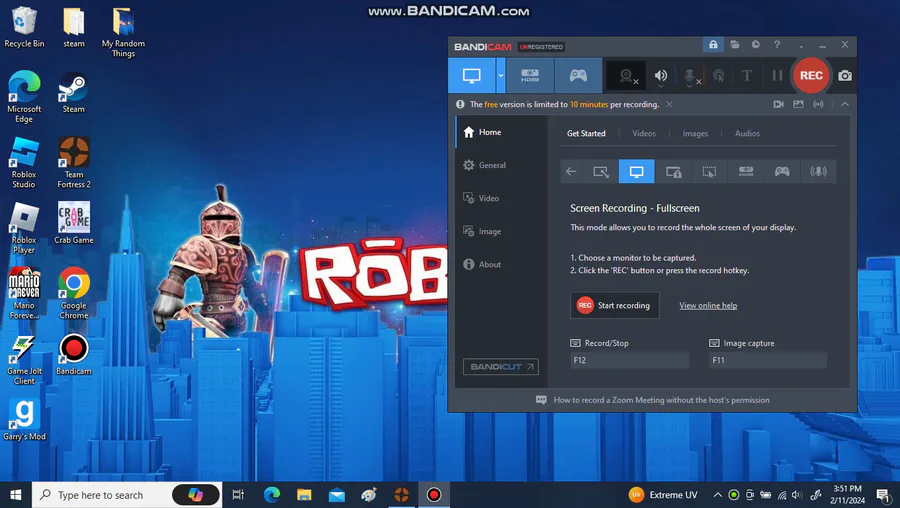Choose gamepad game mode in mode row
Viewport: 900px width, 508px height.
[x=782, y=172]
